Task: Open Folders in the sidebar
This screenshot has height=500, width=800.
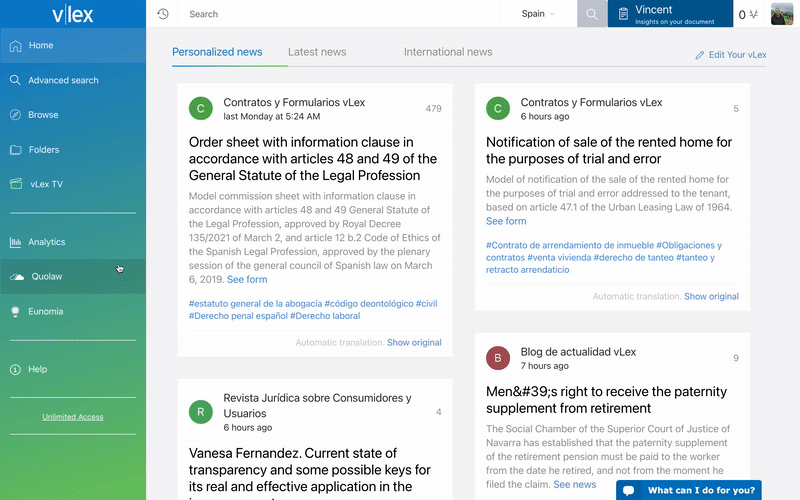Action: pos(73,149)
